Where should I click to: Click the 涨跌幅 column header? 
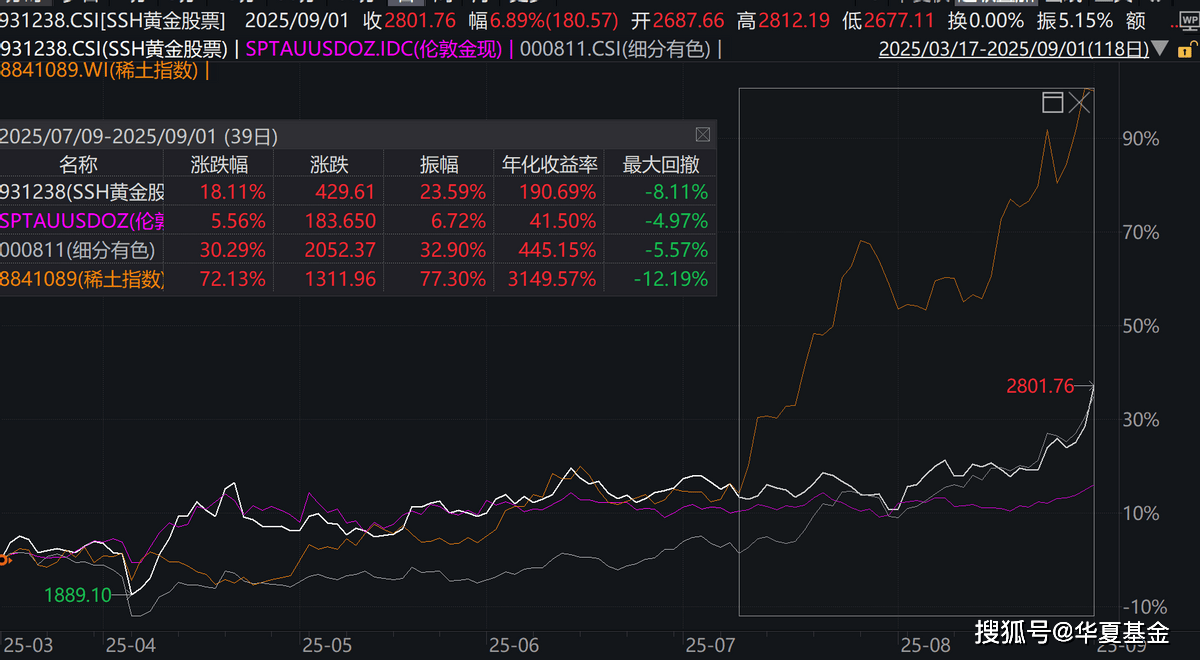[221, 164]
